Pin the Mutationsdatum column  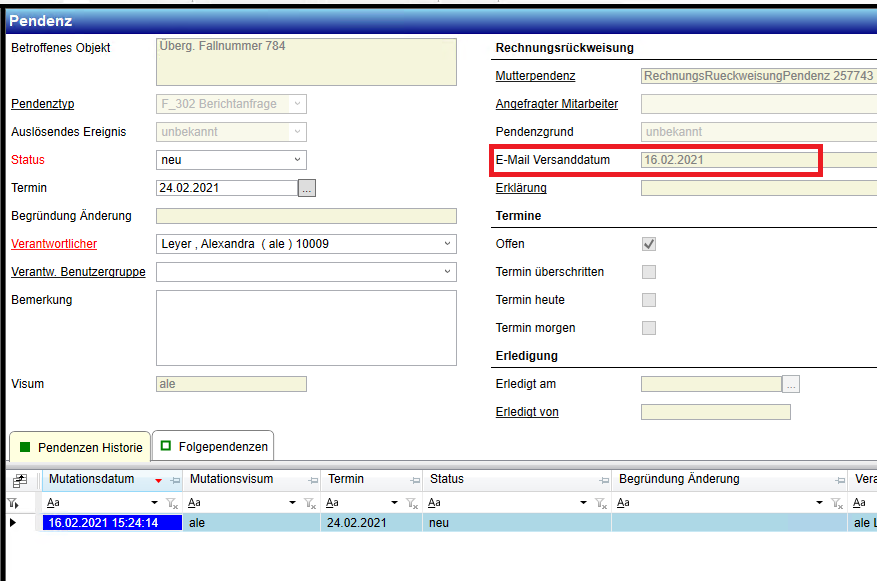(x=176, y=480)
